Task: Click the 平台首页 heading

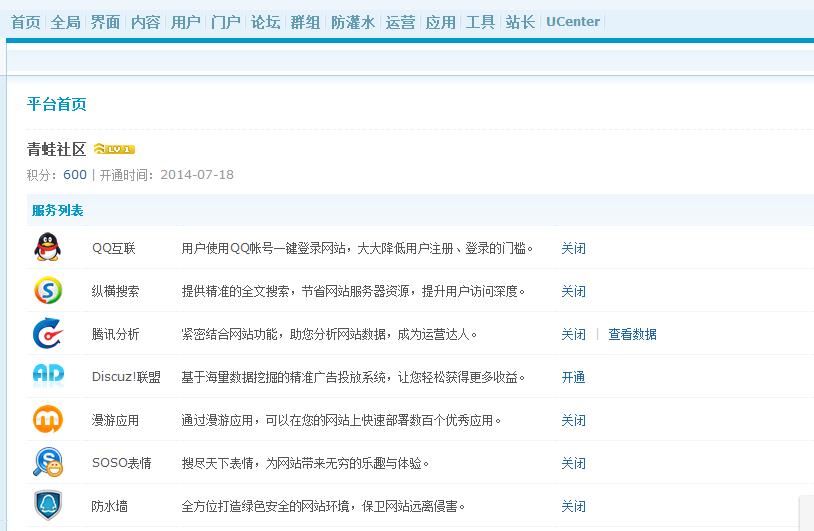Action: pyautogui.click(x=57, y=104)
